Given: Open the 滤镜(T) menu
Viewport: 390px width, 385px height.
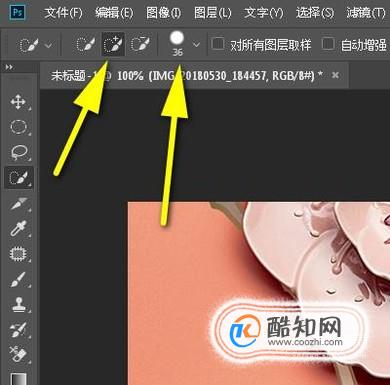Looking at the screenshot, I should click(x=365, y=13).
